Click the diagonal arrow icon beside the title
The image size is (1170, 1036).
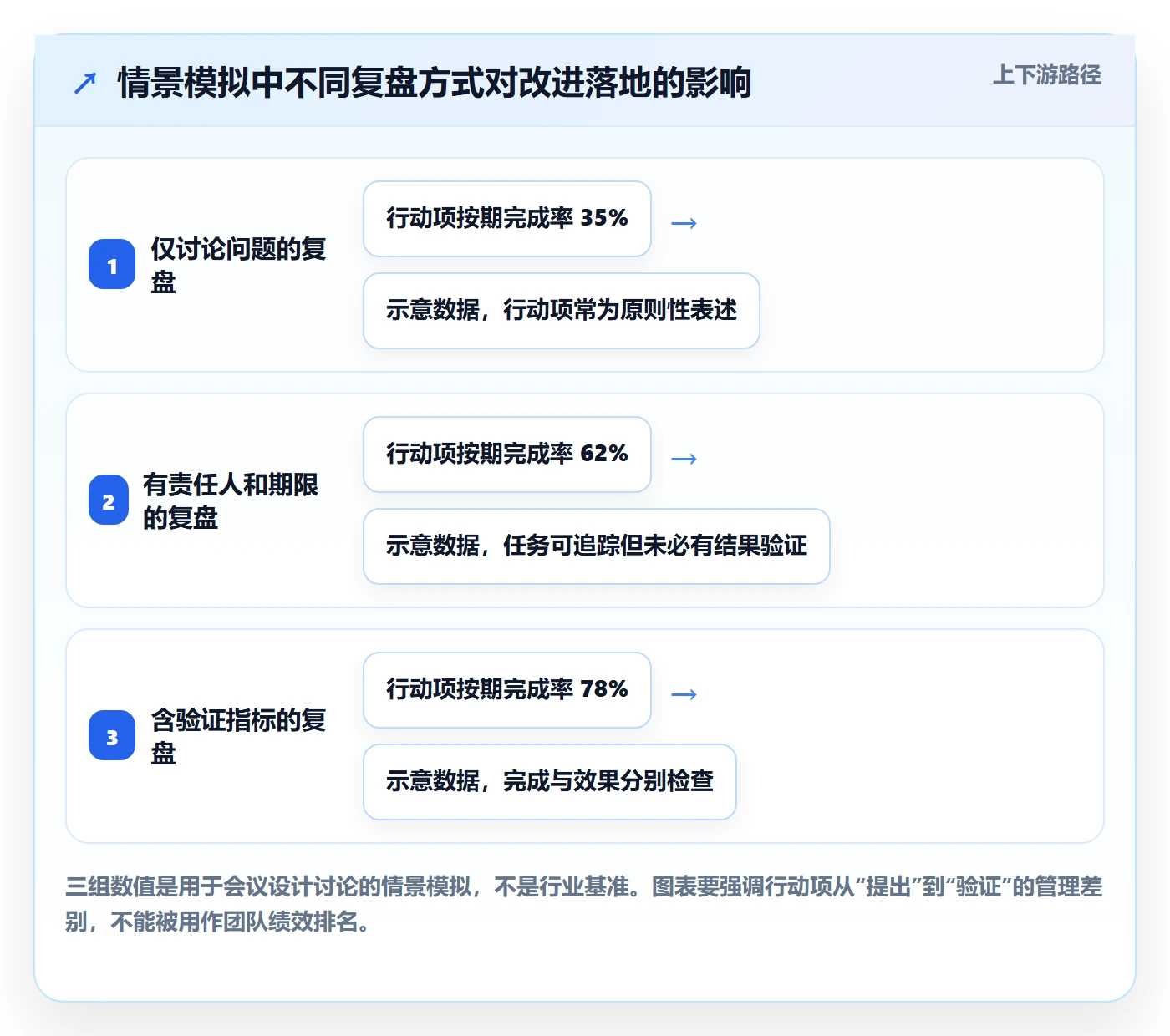click(x=85, y=83)
